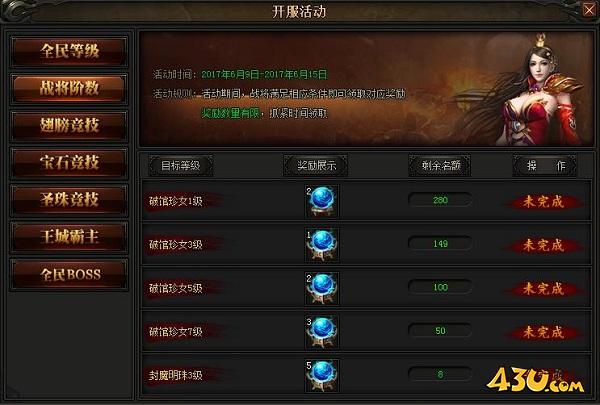The height and width of the screenshot is (405, 600).
Task: Click 未完成 button for 破馆珍女1级
Action: pos(544,202)
